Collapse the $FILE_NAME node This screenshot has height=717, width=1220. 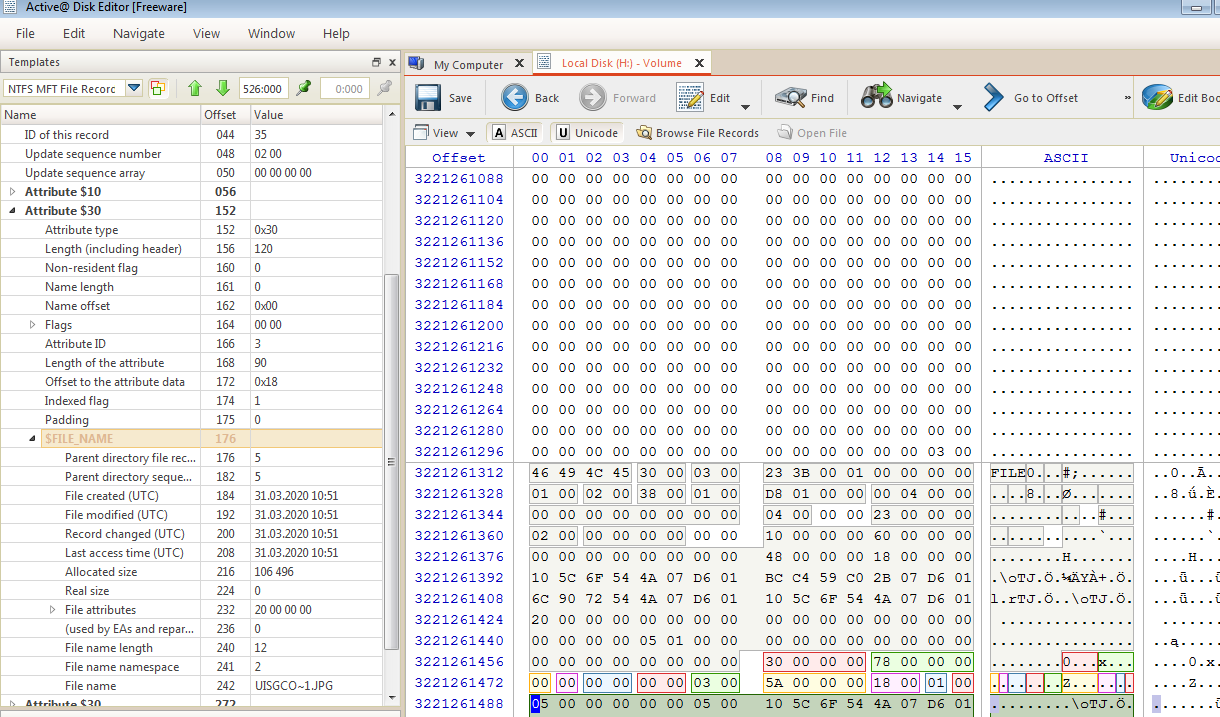pos(32,438)
